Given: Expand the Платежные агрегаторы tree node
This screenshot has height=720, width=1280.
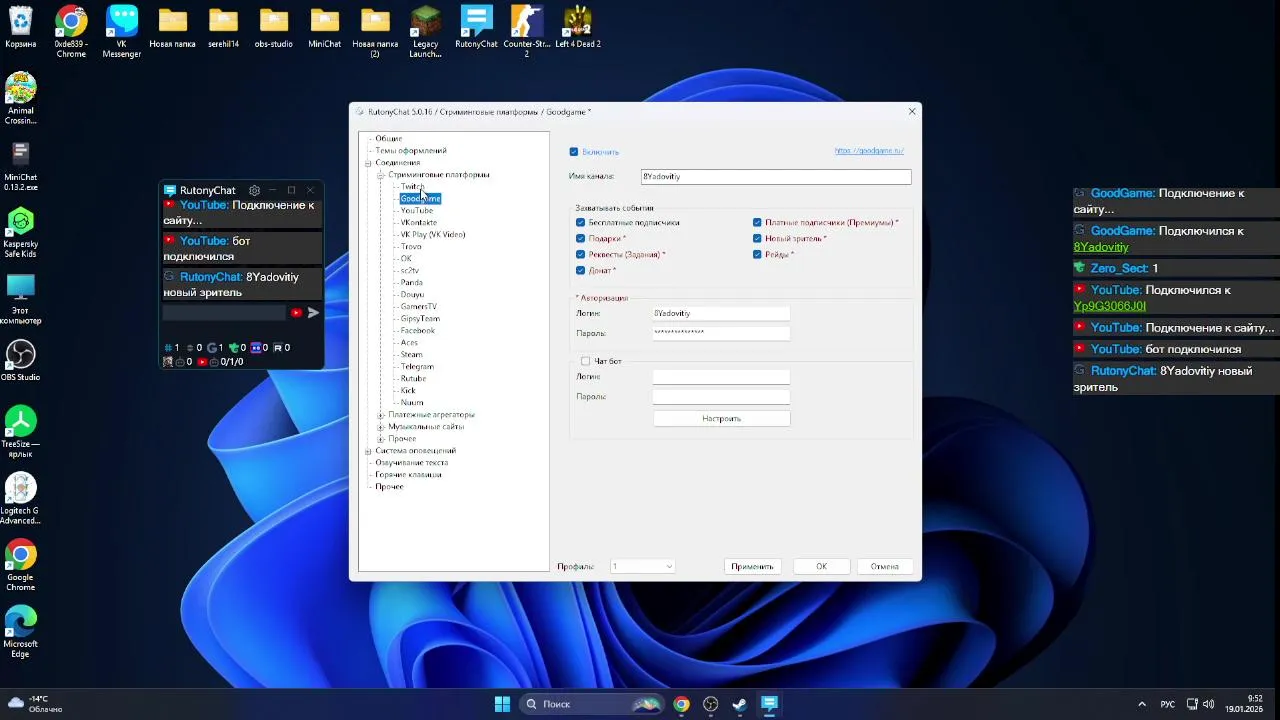Looking at the screenshot, I should tap(381, 415).
